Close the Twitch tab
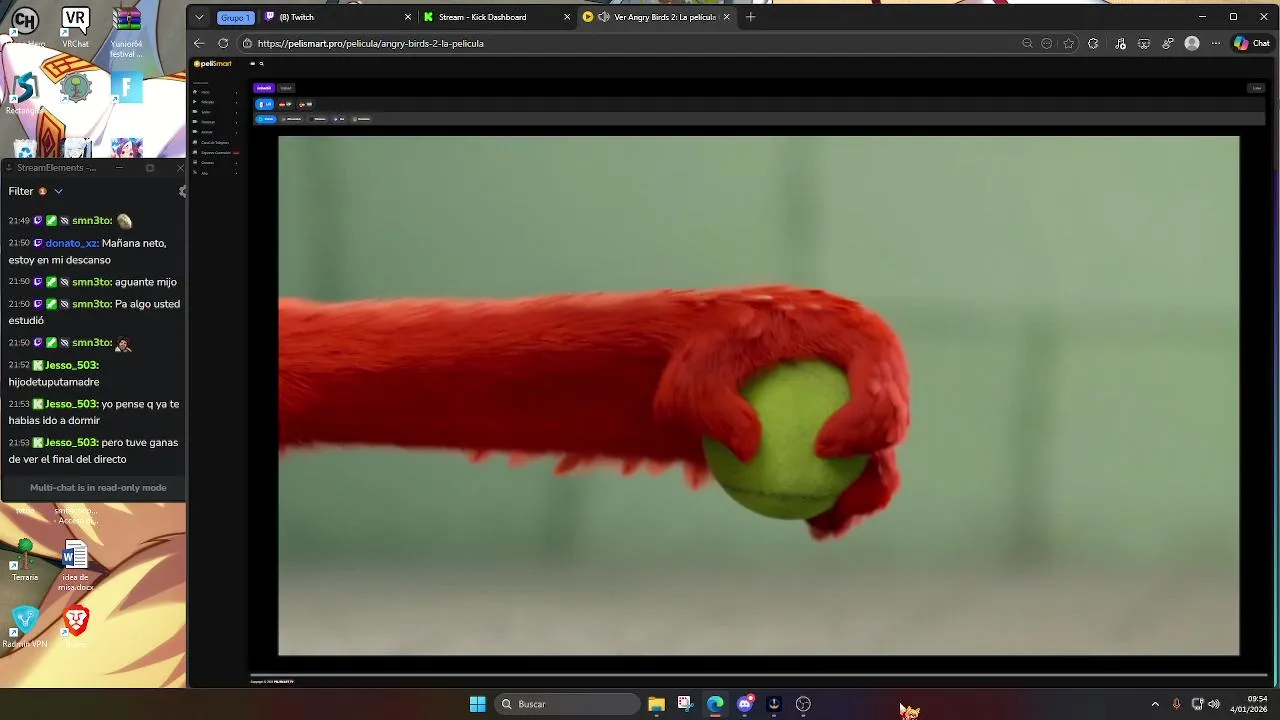 coord(408,17)
